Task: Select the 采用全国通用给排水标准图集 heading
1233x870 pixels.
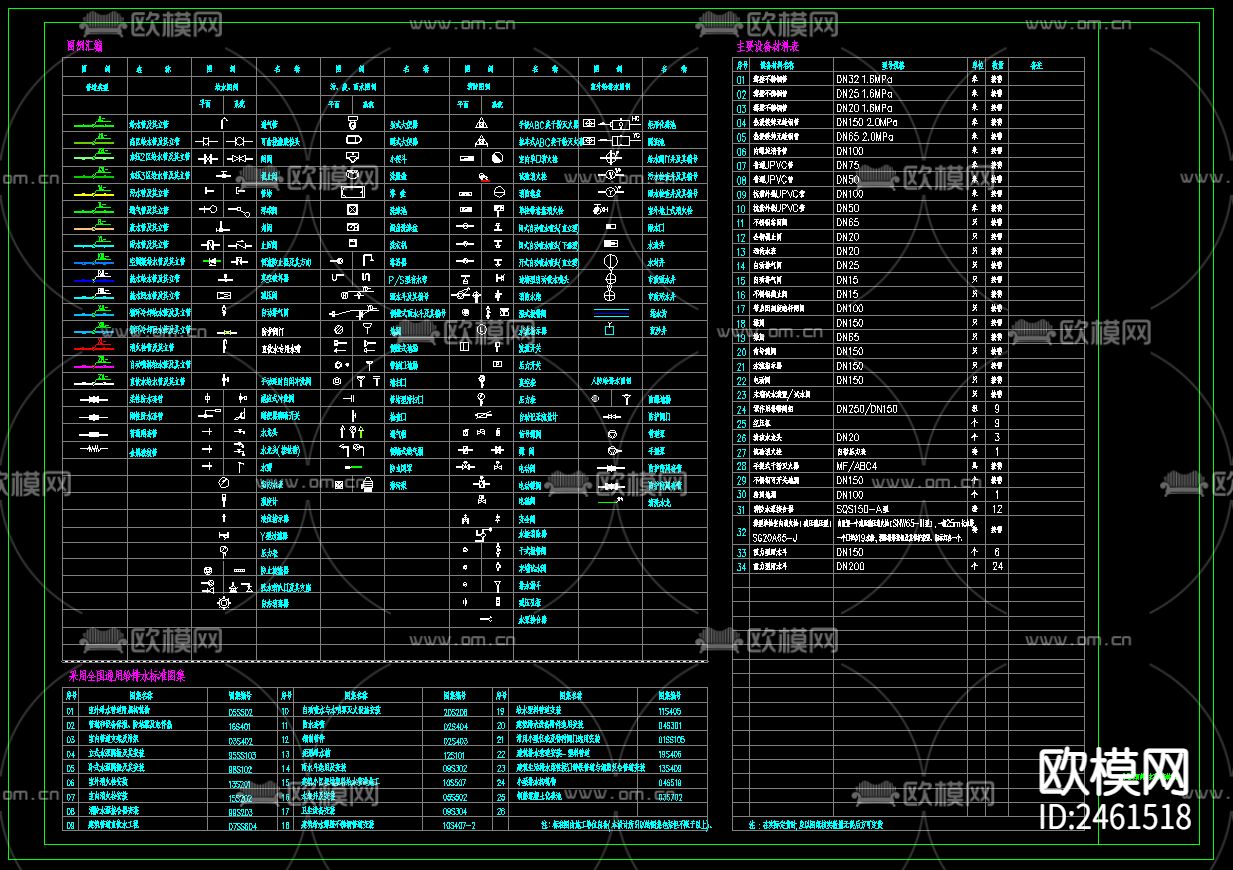Action: point(125,675)
